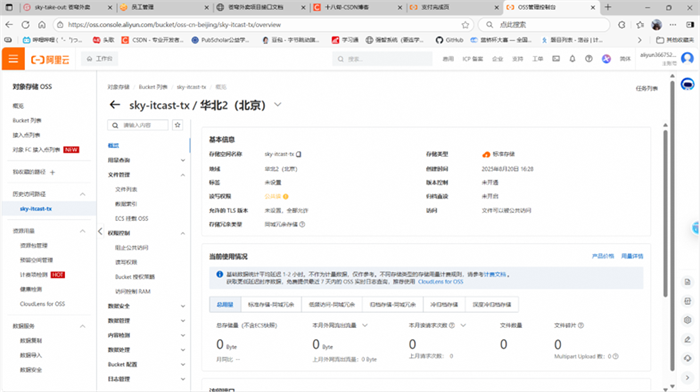Image resolution: width=700 pixels, height=392 pixels.
Task: Click the star icon beside the menu search
Action: 178,125
